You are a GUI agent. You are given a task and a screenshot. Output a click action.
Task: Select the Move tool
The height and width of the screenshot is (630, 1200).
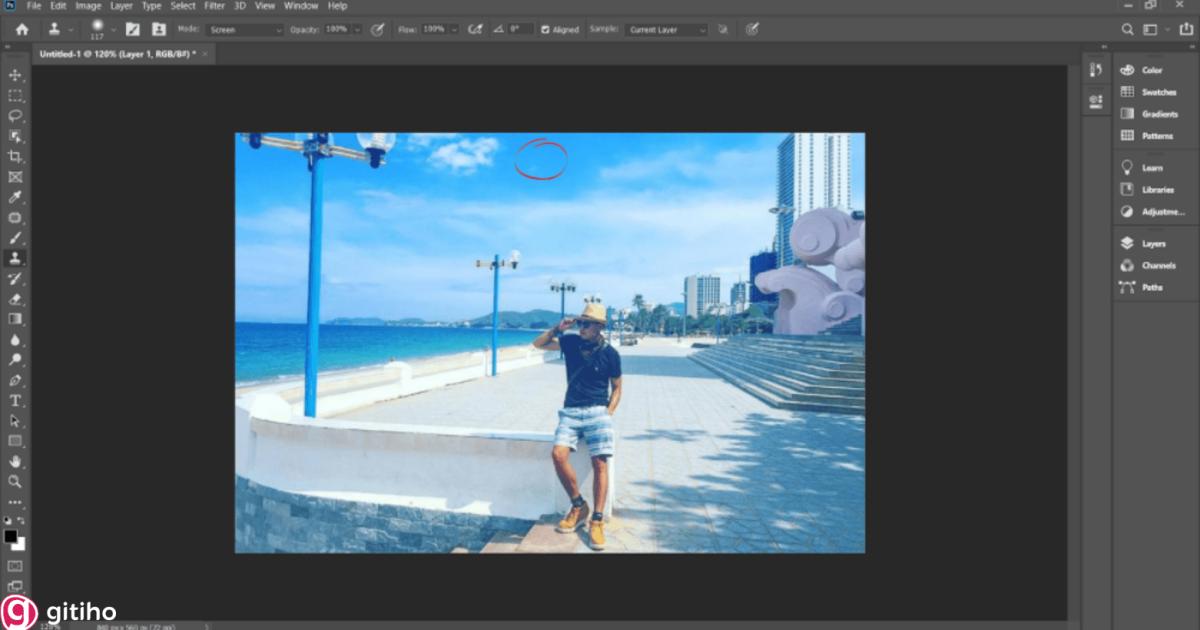(x=13, y=73)
